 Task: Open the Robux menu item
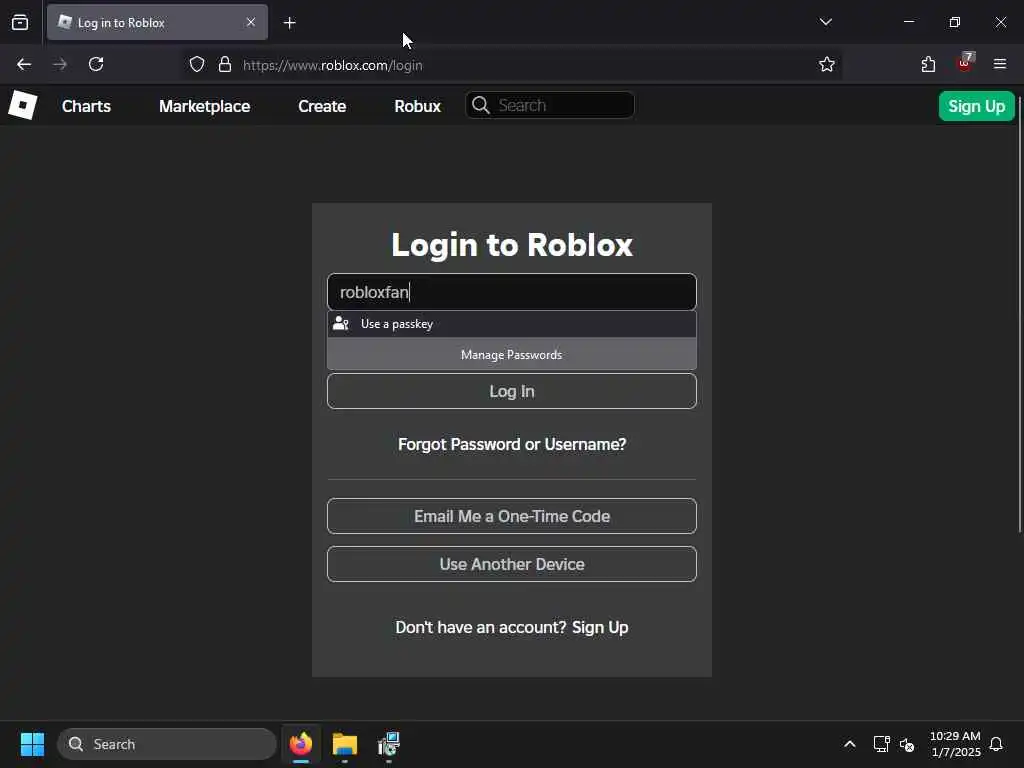click(417, 106)
